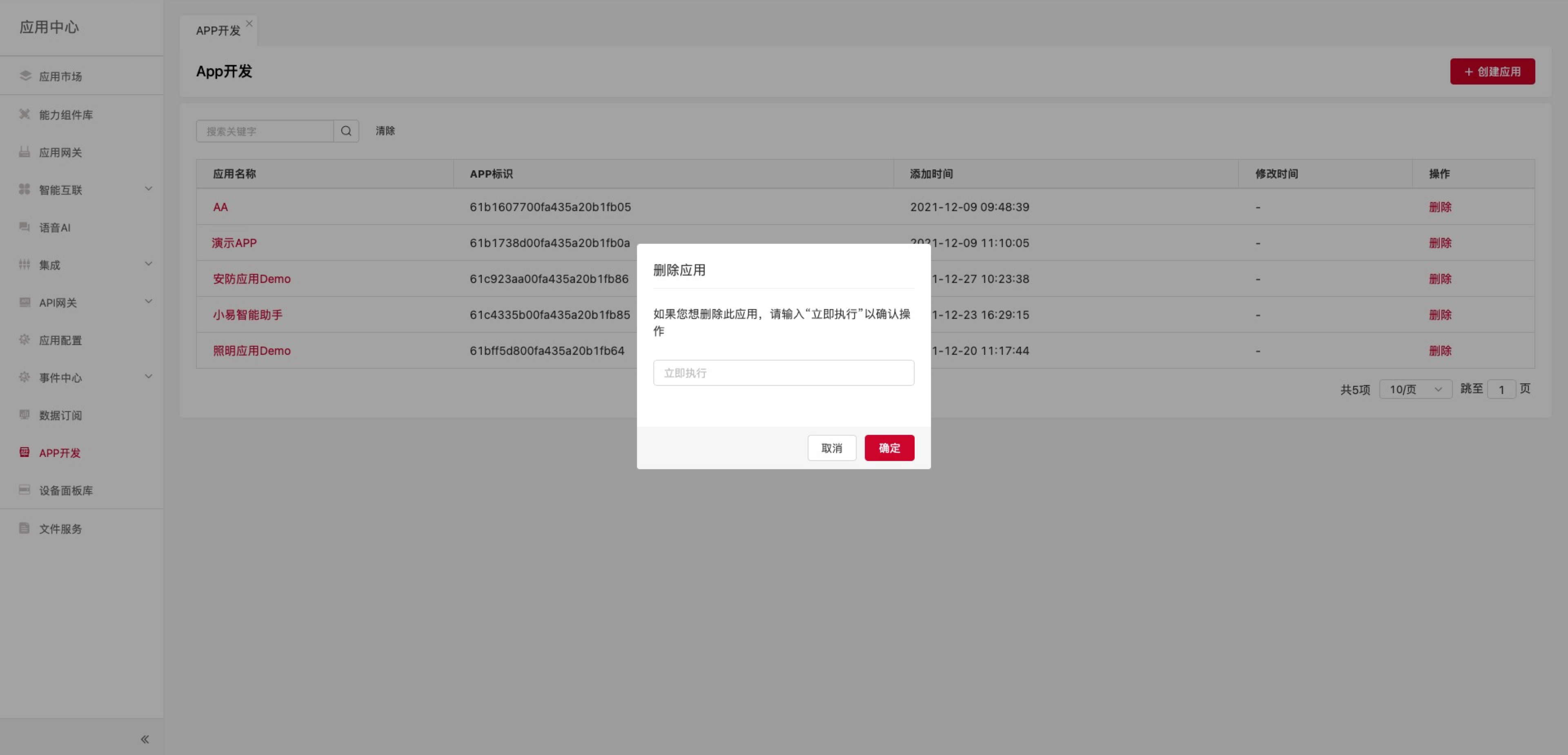
Task: Collapse sidebar with double-chevron icon
Action: pyautogui.click(x=145, y=739)
